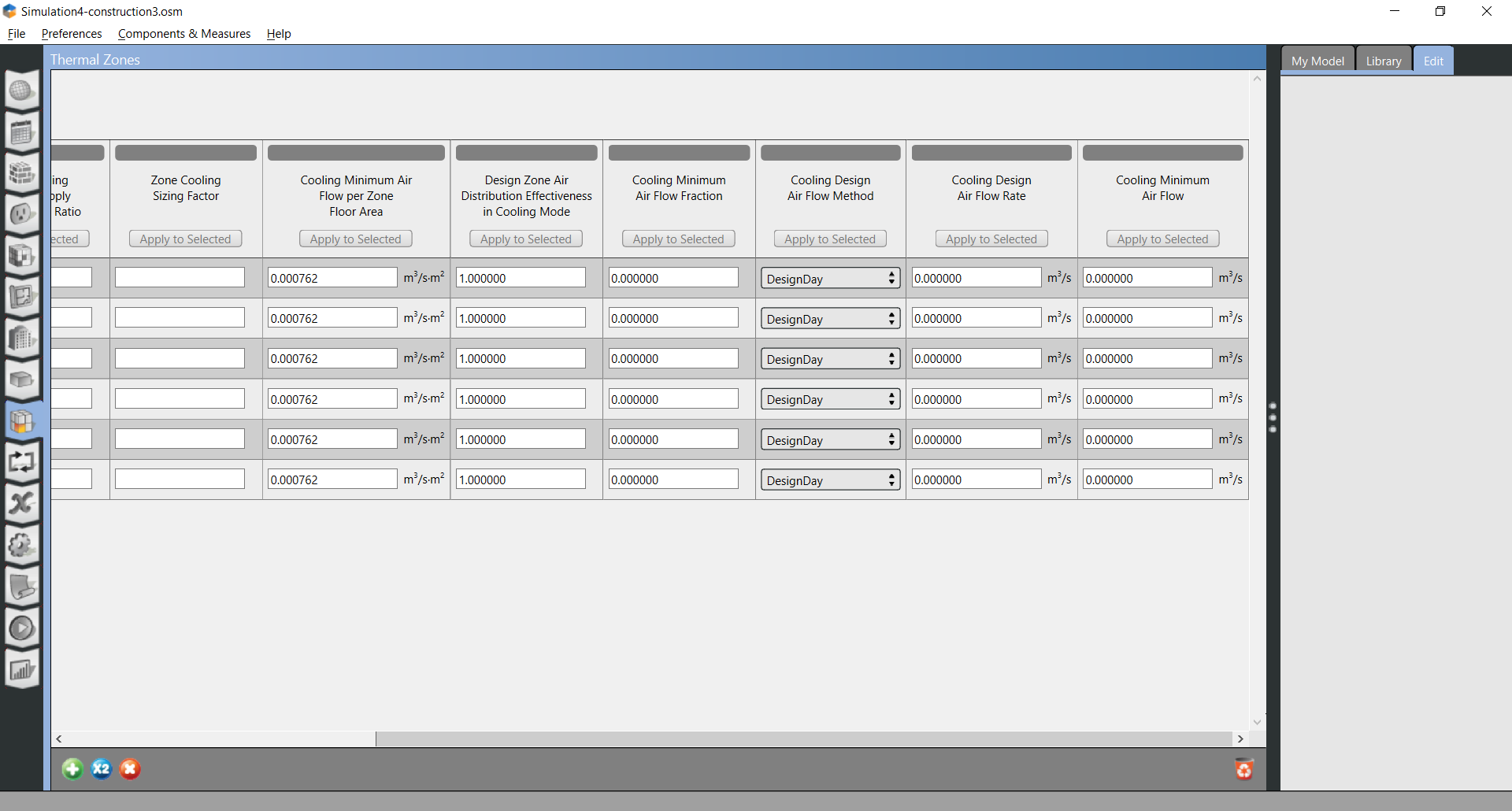Screen dimensions: 1512x811
Task: Open the Schedules tab icon
Action: click(x=22, y=132)
